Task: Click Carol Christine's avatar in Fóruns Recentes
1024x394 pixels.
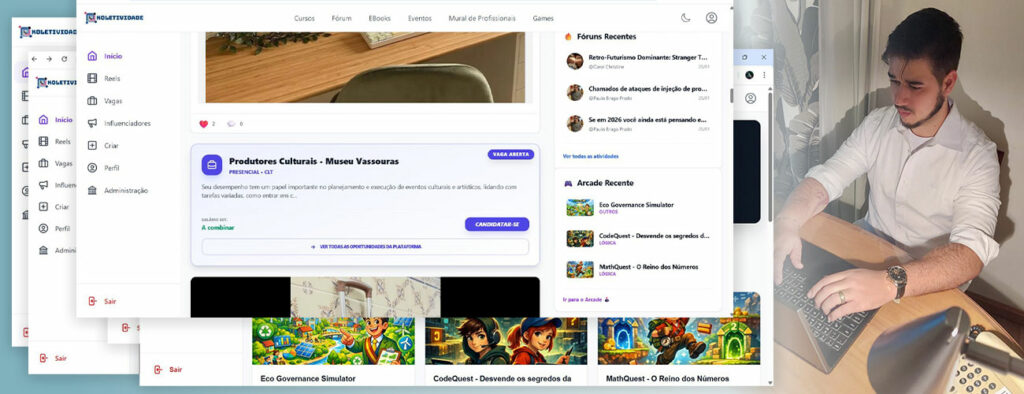Action: coord(575,61)
